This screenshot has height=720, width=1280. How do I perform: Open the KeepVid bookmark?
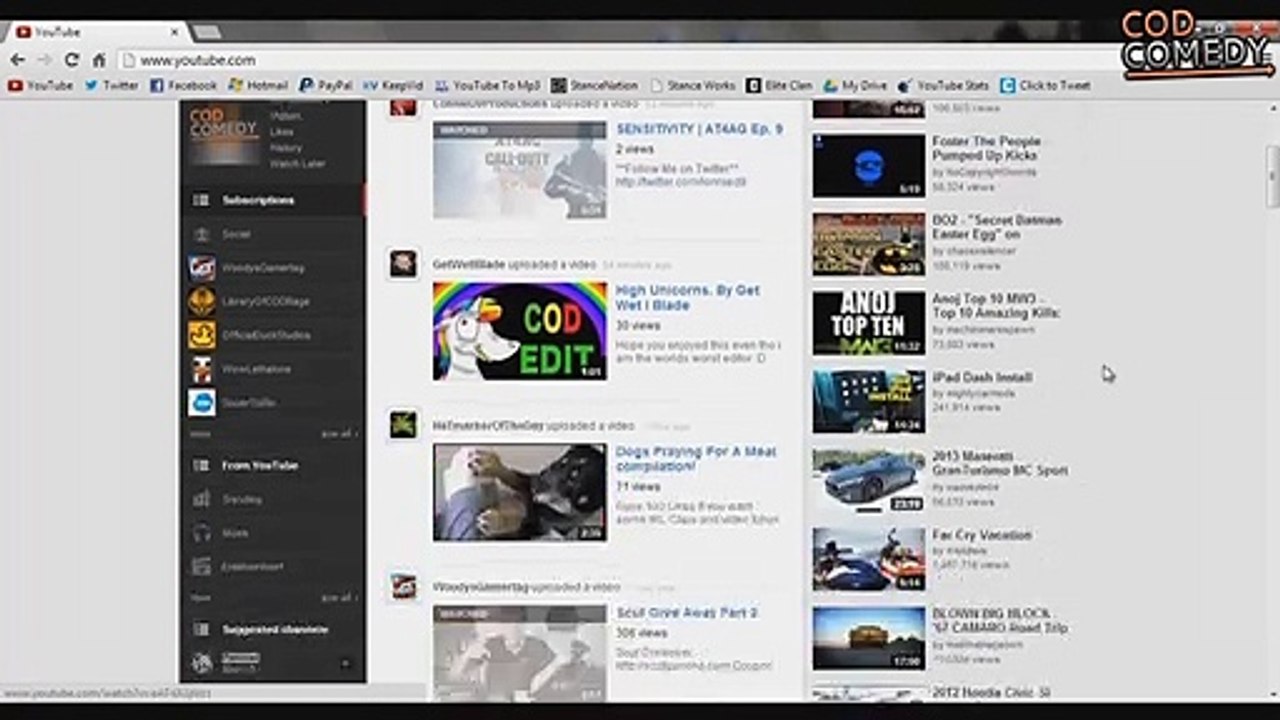click(393, 86)
